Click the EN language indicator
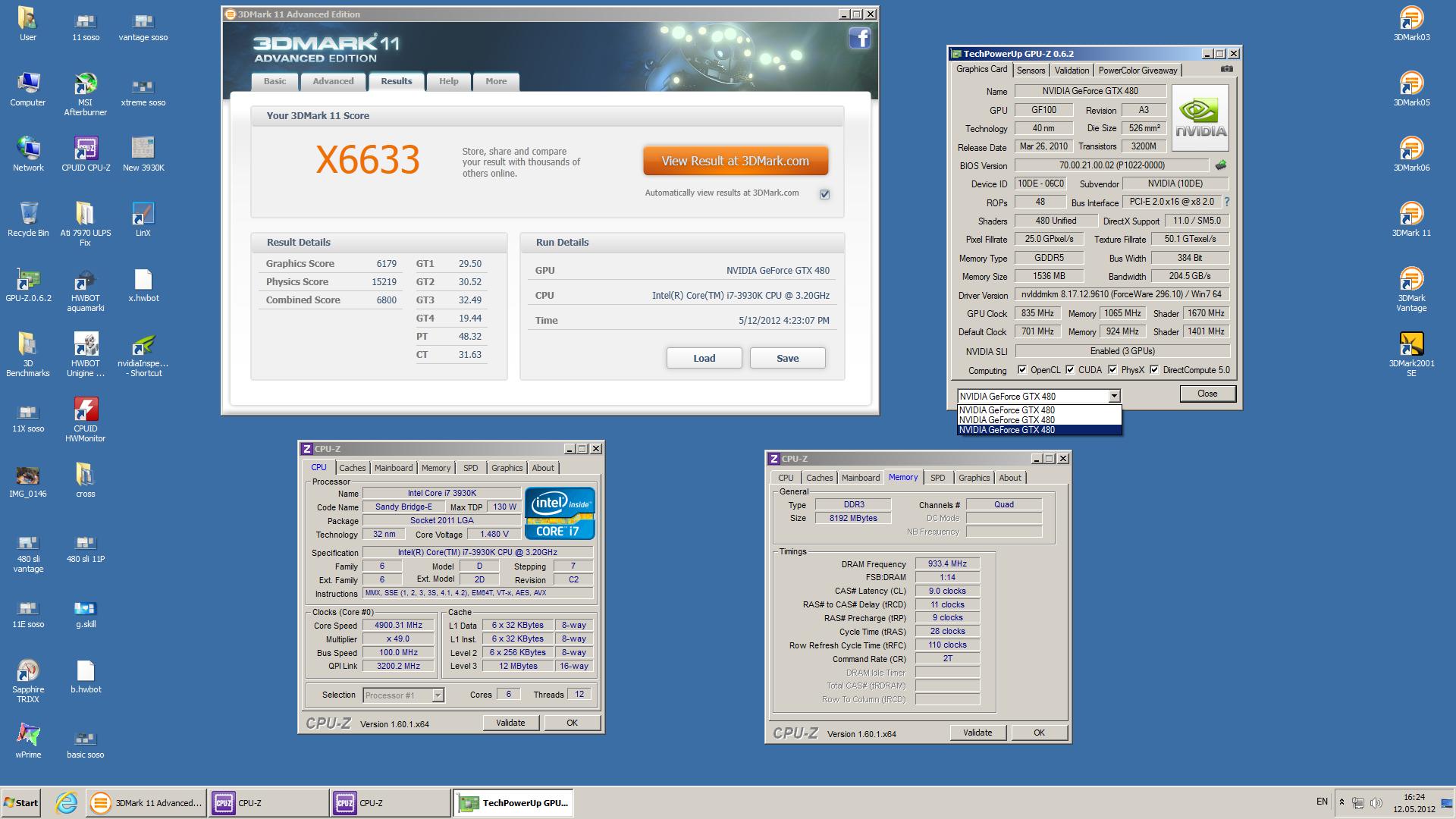 (1322, 802)
